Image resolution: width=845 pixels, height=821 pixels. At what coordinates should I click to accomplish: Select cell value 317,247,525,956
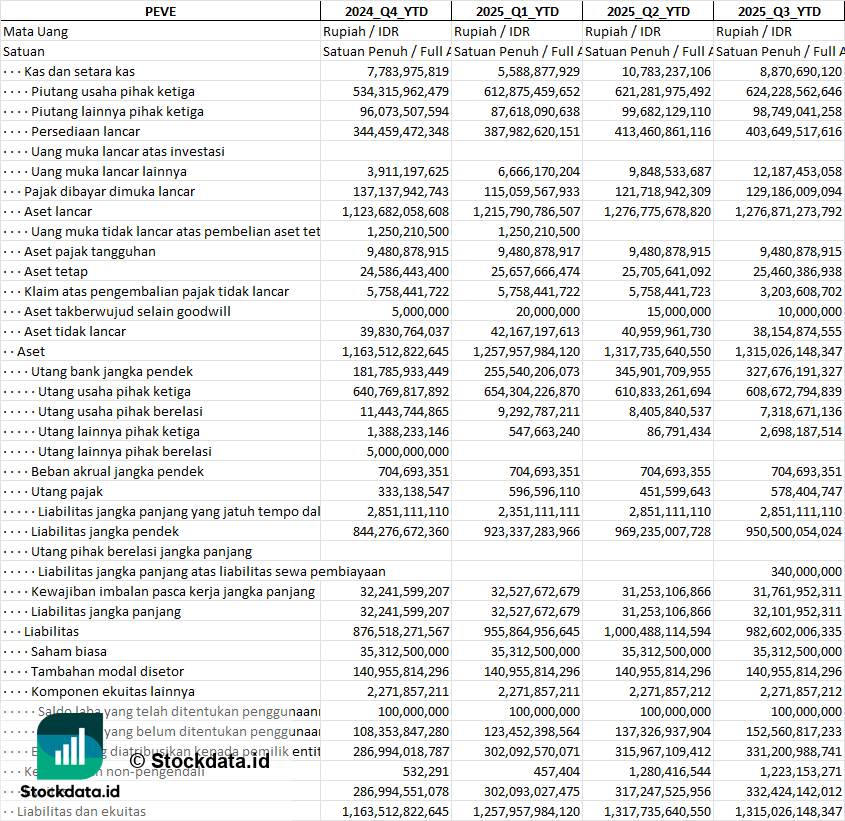pos(663,791)
